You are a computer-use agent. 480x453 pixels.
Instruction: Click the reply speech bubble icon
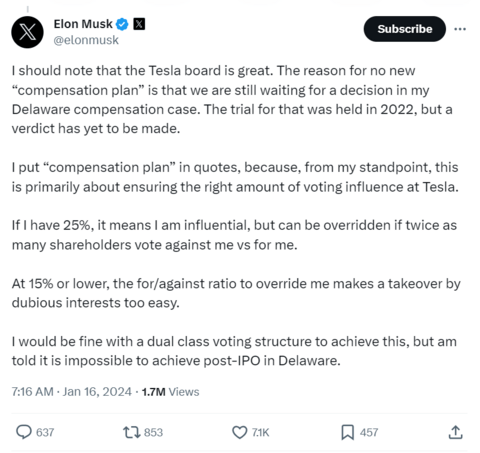[24, 432]
